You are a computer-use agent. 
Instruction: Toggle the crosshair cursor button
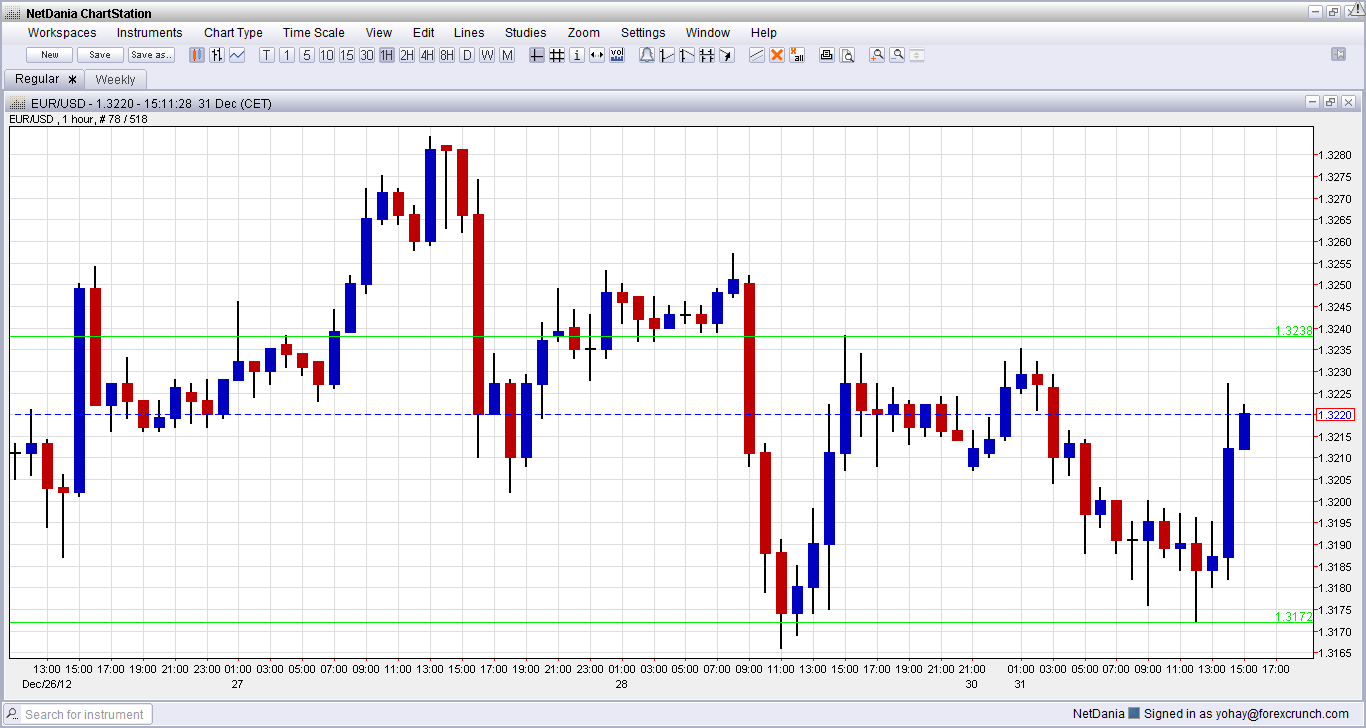tap(537, 55)
